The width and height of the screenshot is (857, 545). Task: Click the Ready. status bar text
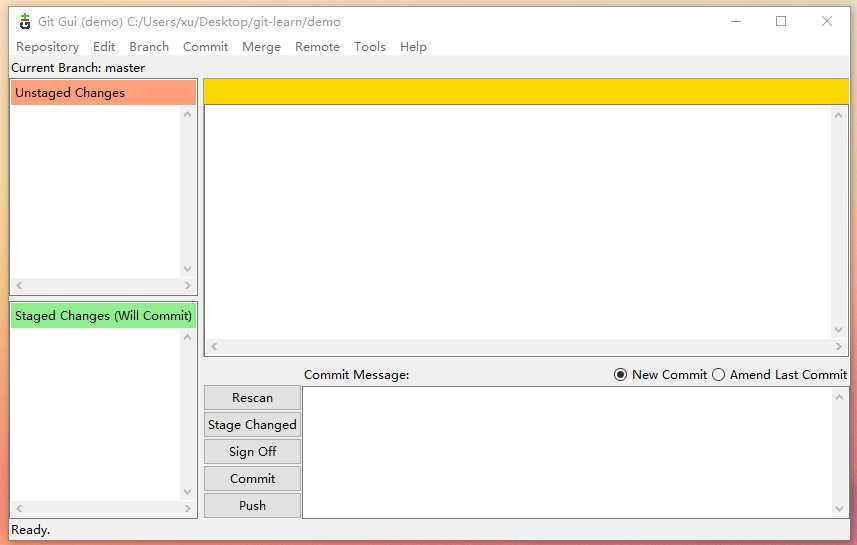tap(31, 530)
